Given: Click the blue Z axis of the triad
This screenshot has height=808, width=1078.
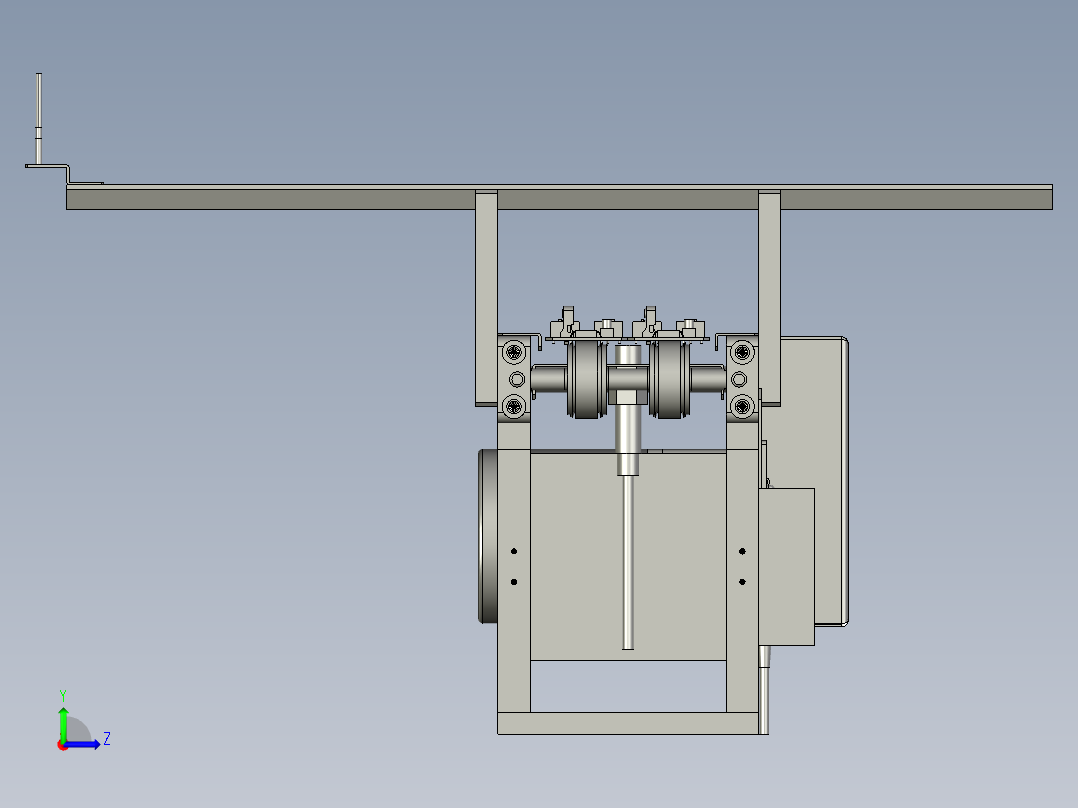Looking at the screenshot, I should tap(82, 744).
